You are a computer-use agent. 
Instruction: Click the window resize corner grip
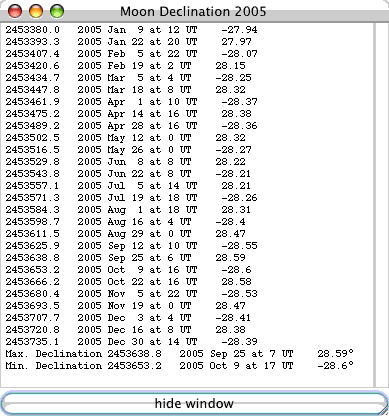384,411
